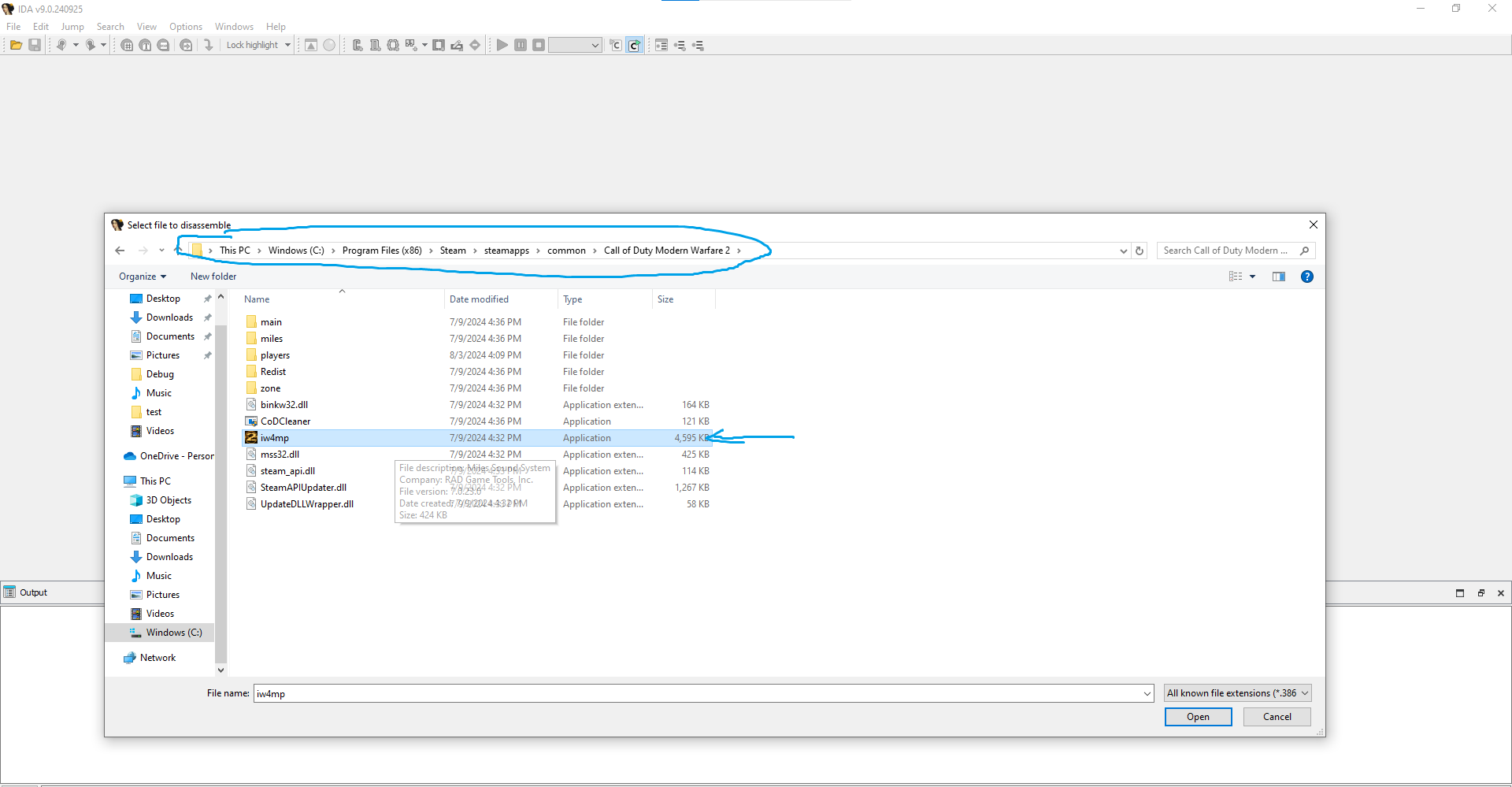Viewport: 1512px width, 787px height.
Task: Open the File menu
Action: pos(13,26)
